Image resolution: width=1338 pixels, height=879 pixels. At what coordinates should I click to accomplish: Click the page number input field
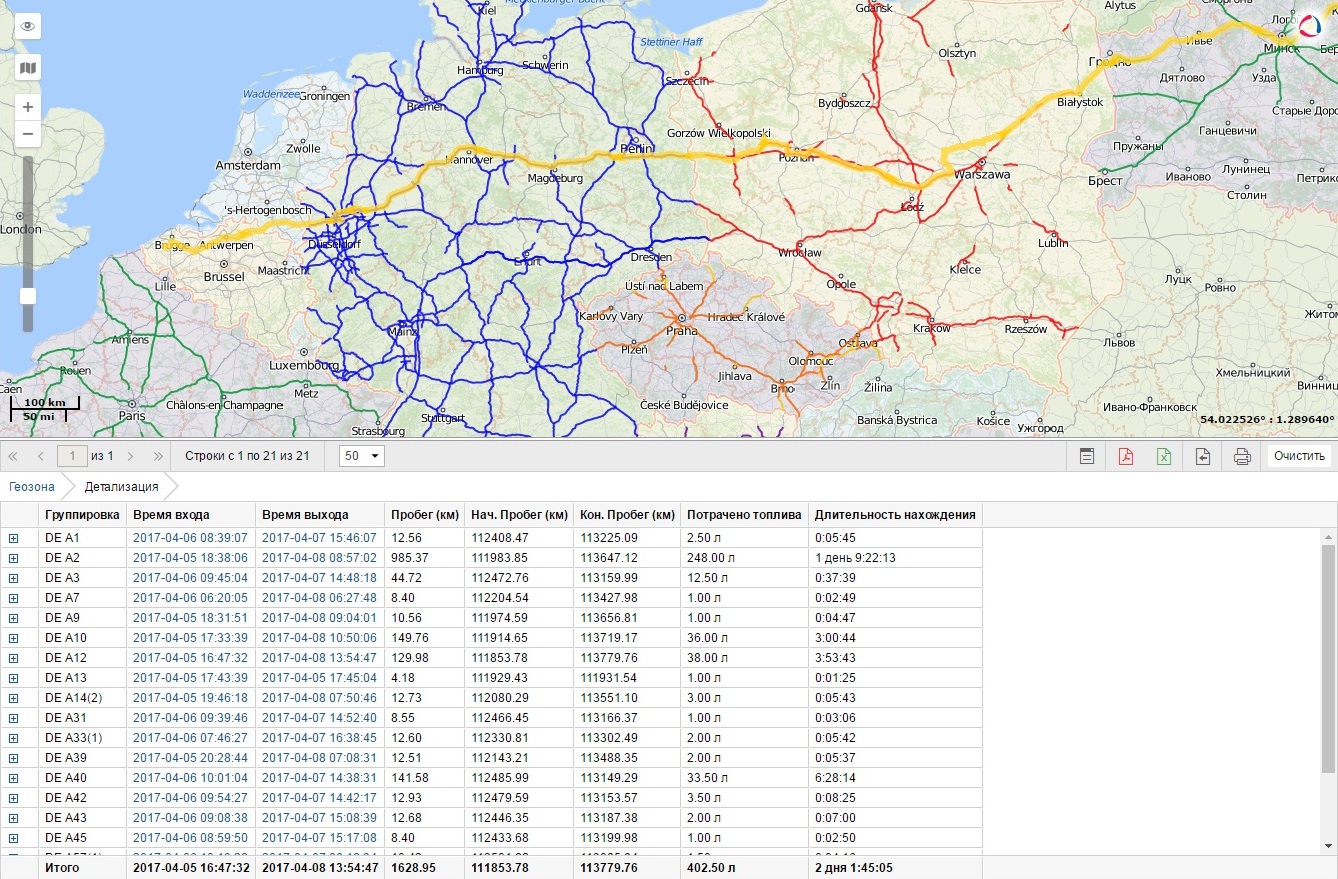tap(72, 457)
